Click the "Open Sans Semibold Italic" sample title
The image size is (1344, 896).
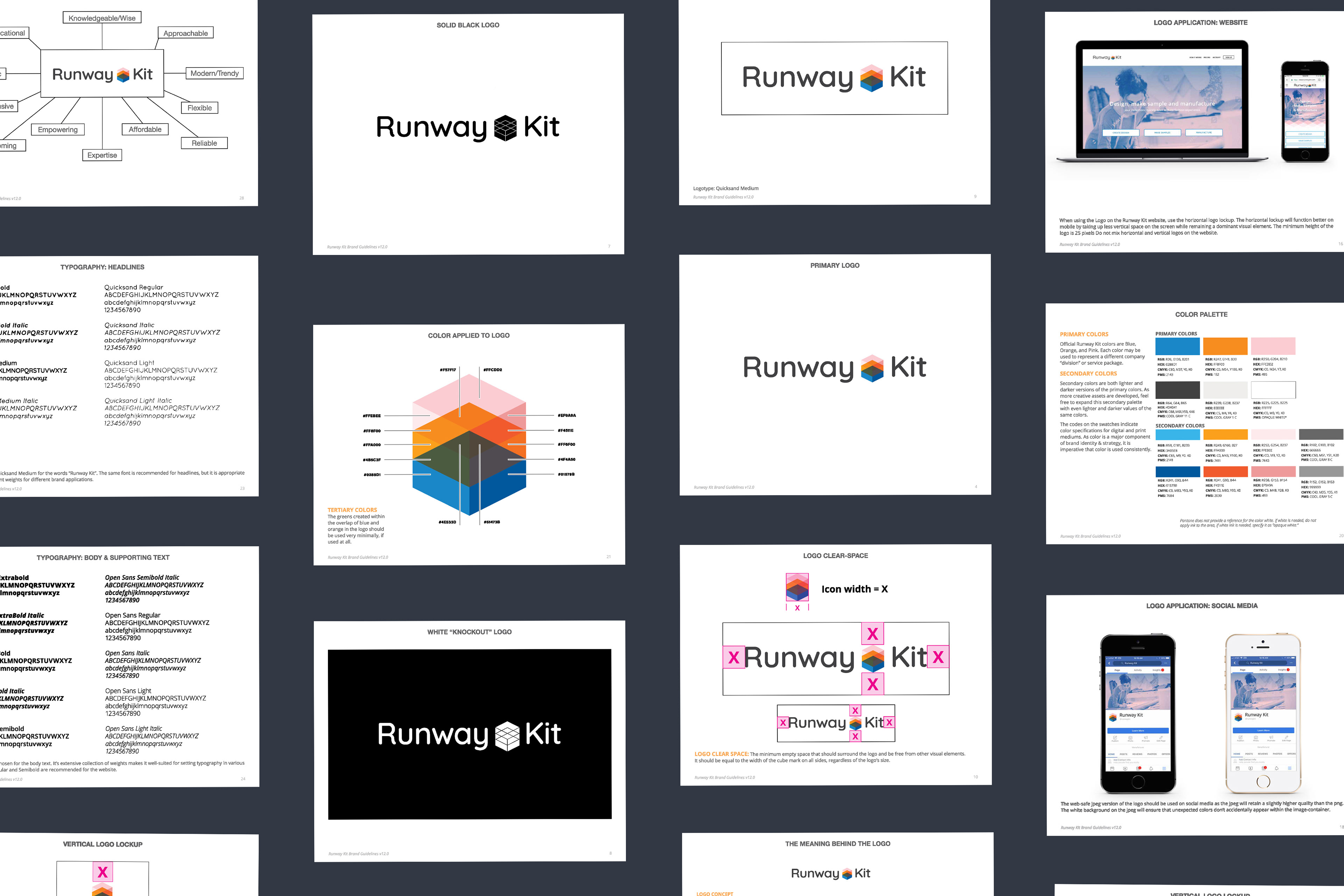[x=142, y=578]
